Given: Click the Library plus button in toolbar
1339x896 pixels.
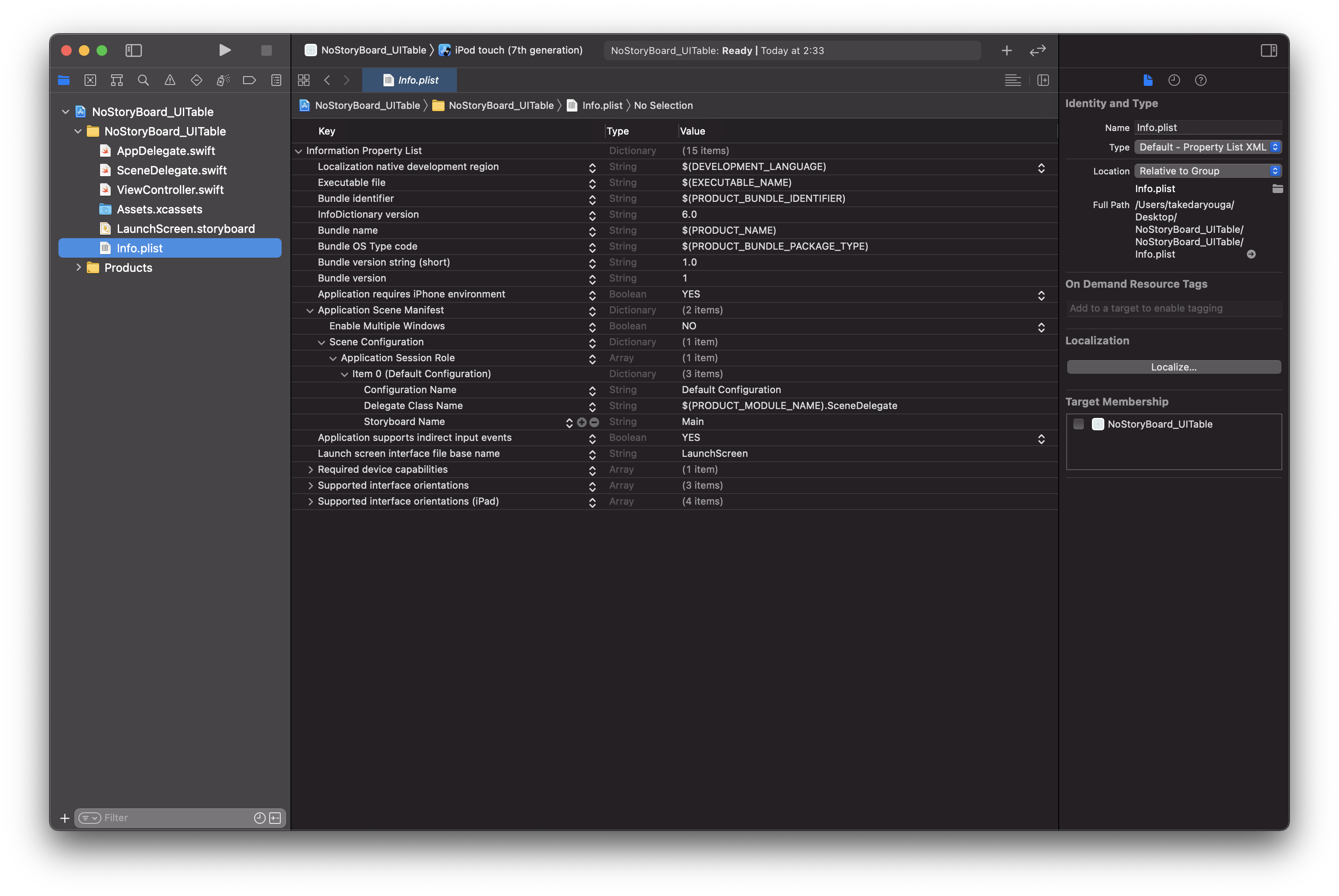Looking at the screenshot, I should [x=1006, y=50].
